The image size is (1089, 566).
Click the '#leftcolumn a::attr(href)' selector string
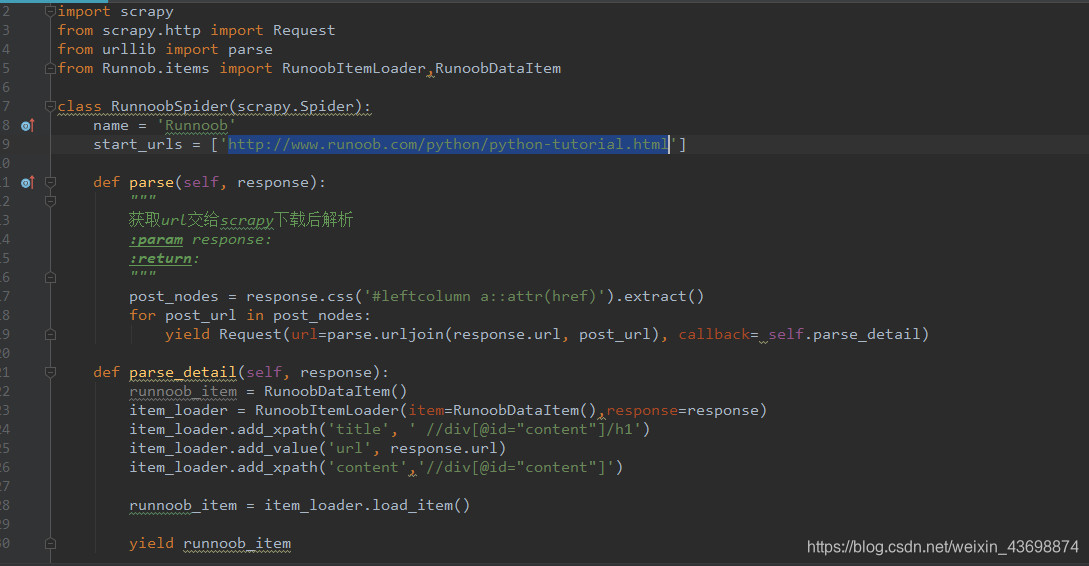pos(484,297)
